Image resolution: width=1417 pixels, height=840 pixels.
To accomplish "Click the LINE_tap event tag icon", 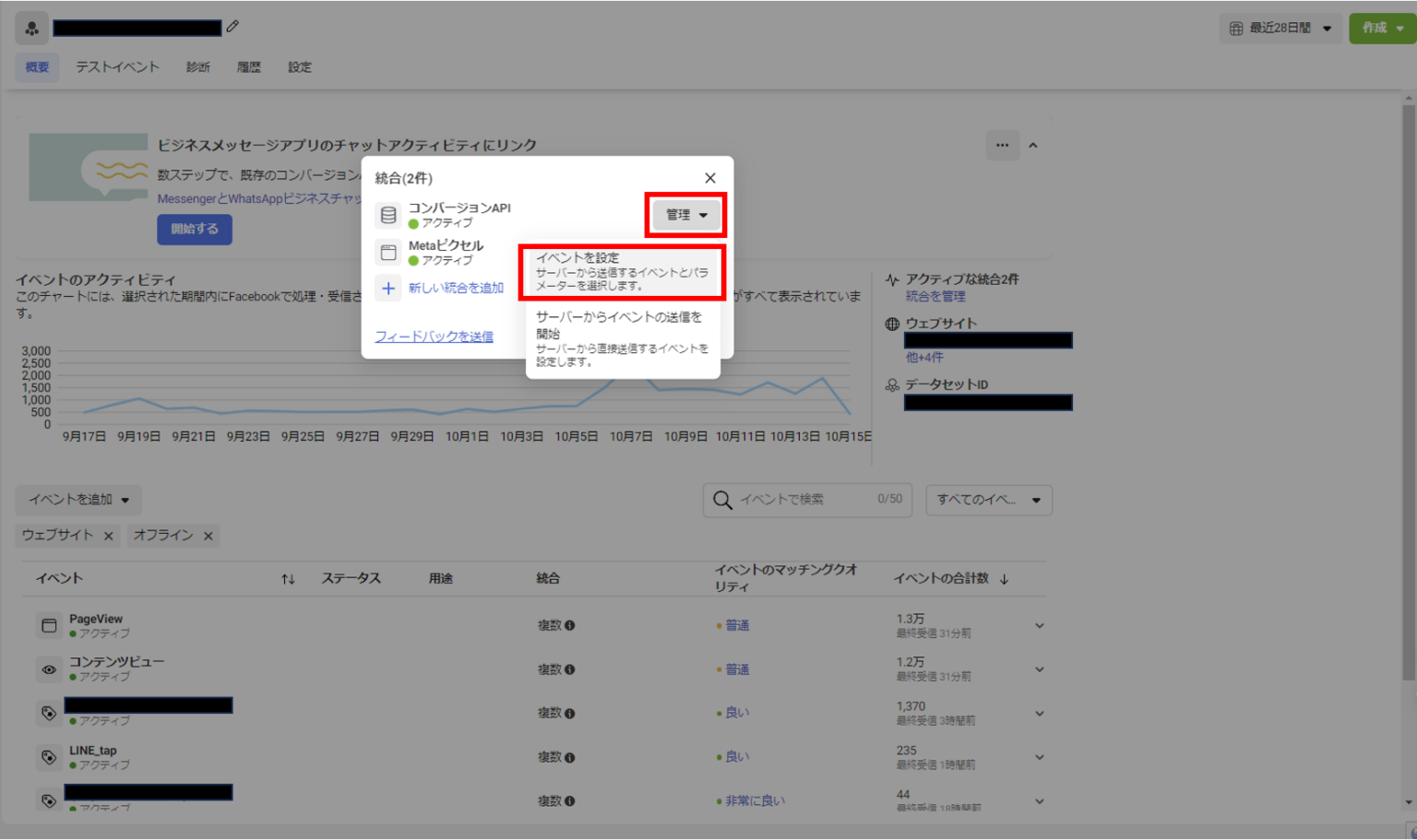I will (49, 757).
